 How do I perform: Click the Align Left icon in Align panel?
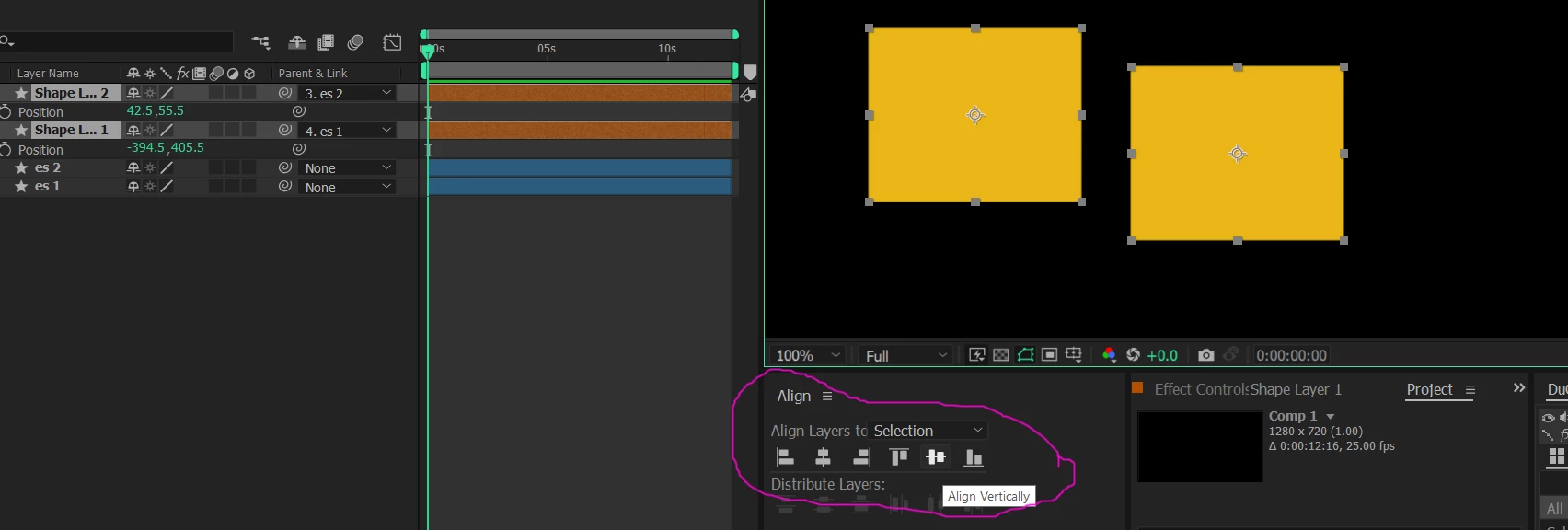click(x=785, y=457)
